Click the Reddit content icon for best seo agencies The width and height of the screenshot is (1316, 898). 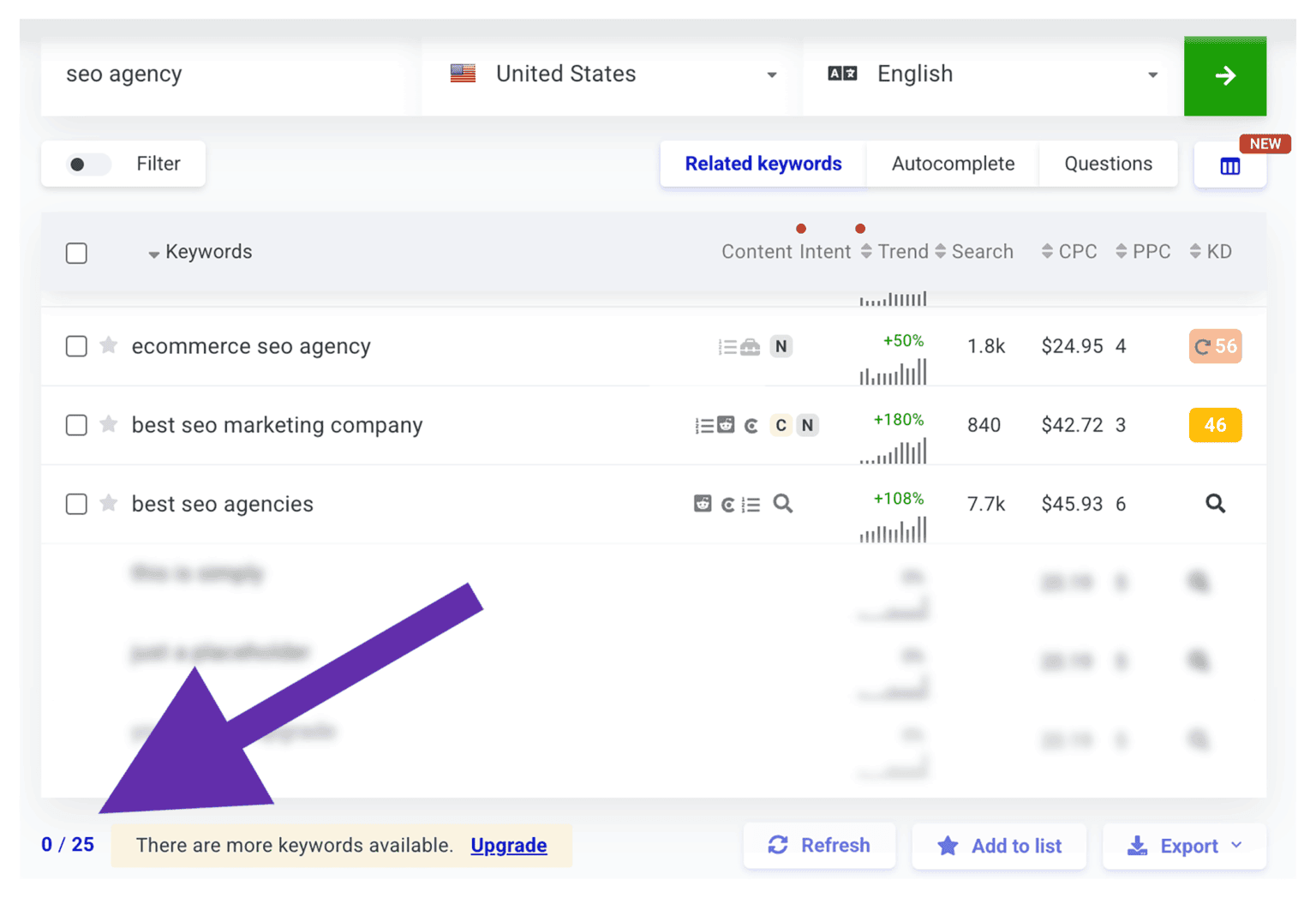click(702, 504)
